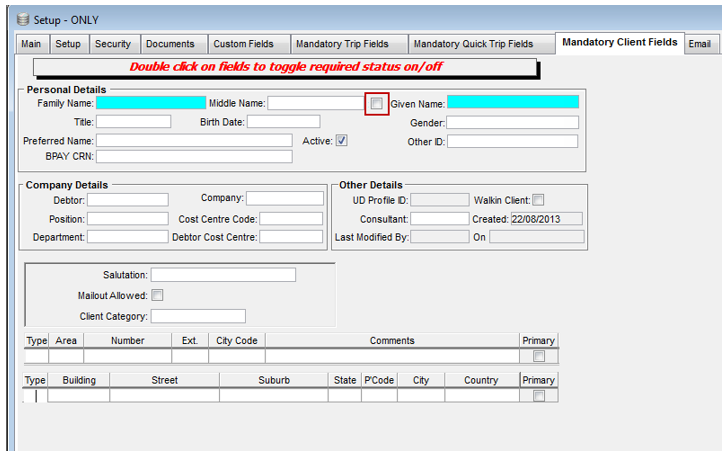
Task: Click the UD Profile ID field
Action: [440, 200]
